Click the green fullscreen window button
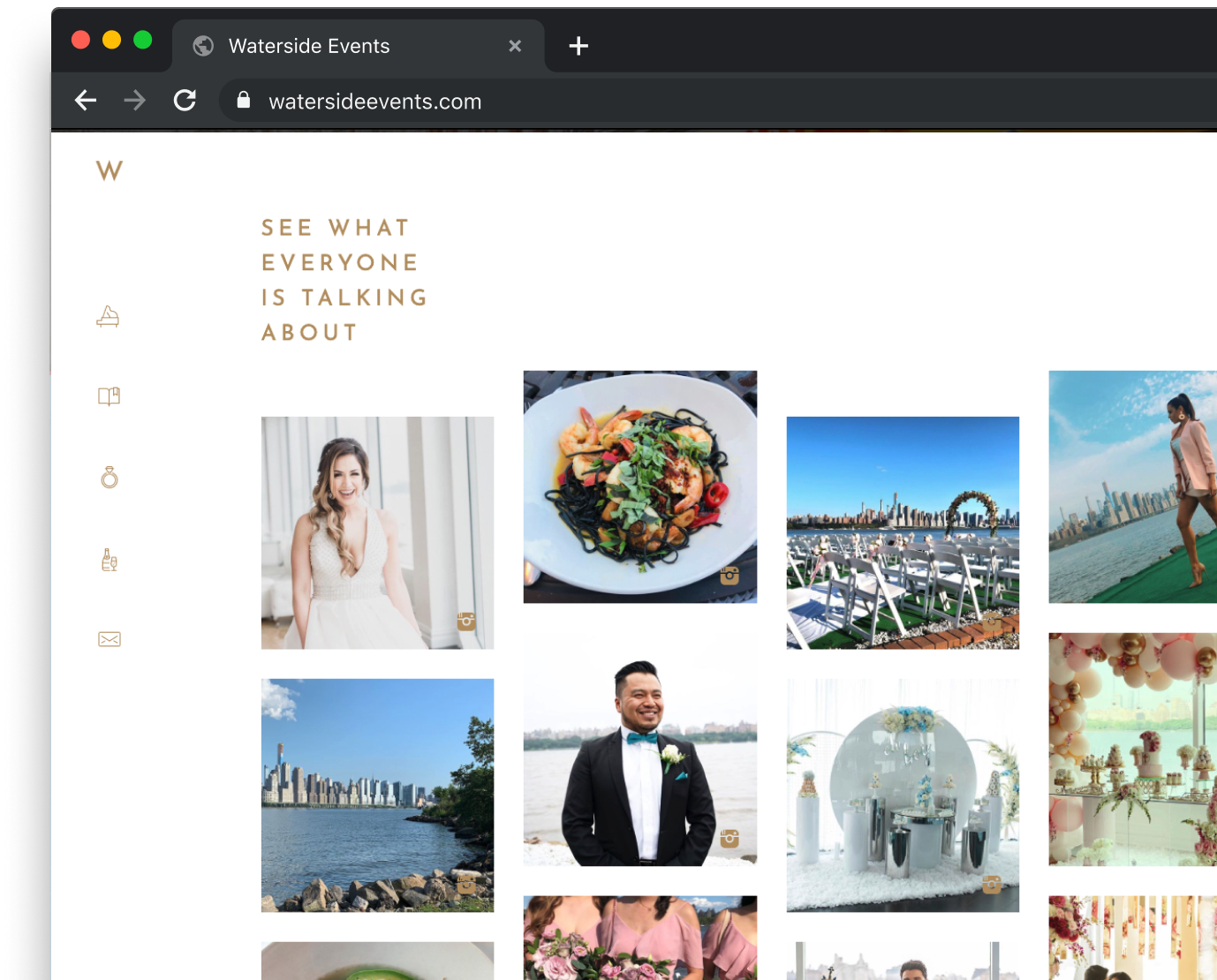Image resolution: width=1217 pixels, height=980 pixels. 142,40
